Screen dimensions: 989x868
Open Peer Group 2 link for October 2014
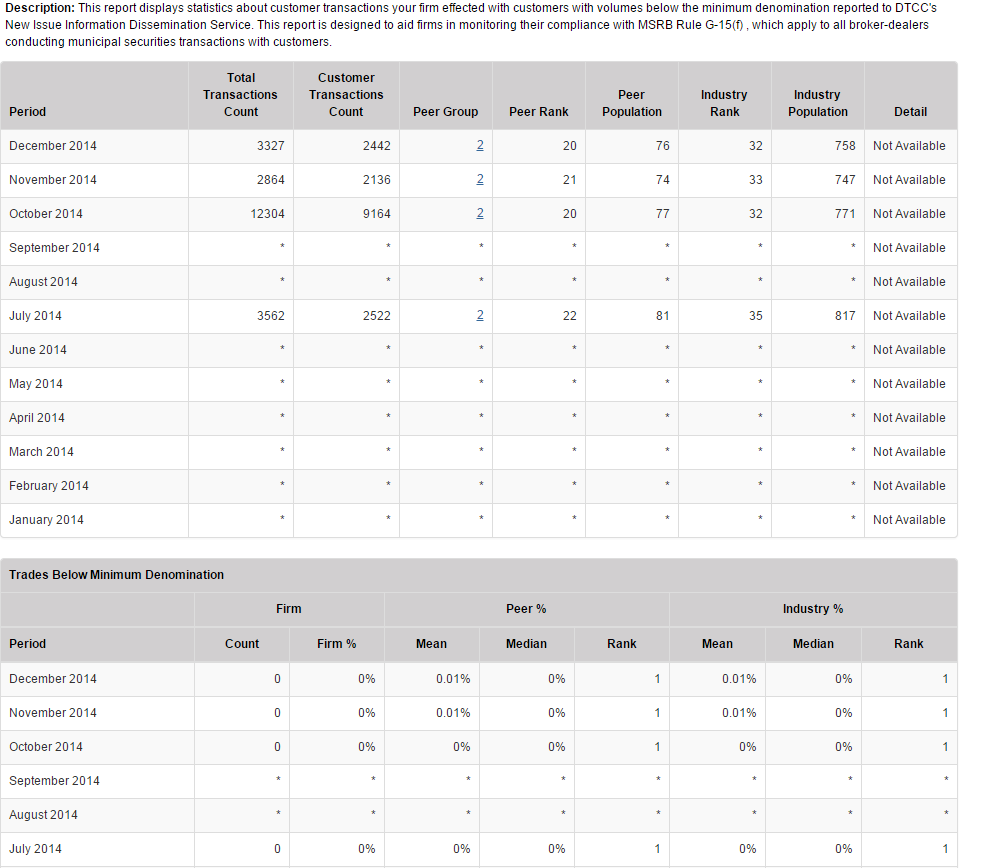pyautogui.click(x=480, y=214)
